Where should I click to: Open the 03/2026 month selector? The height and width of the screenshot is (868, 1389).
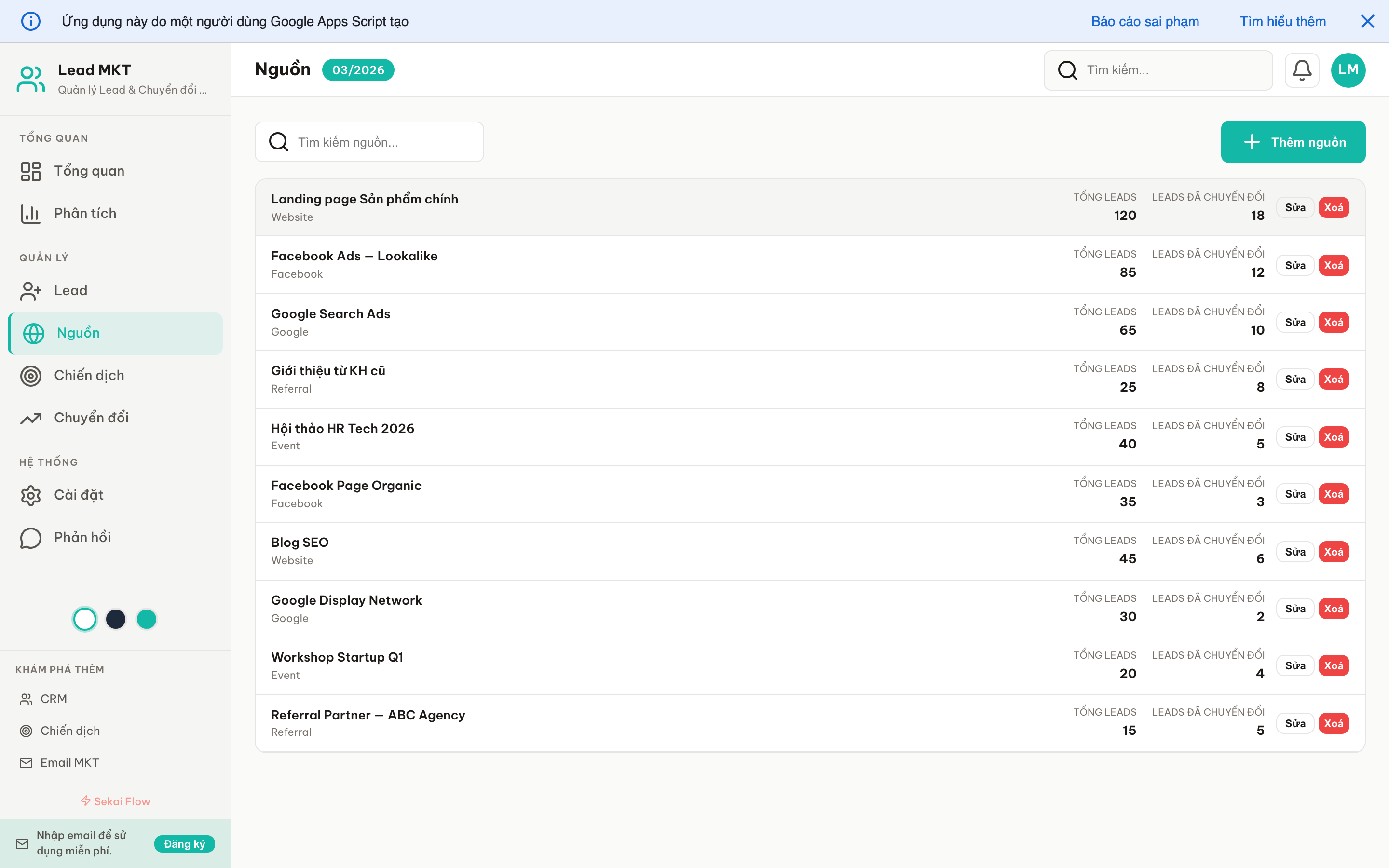tap(358, 69)
